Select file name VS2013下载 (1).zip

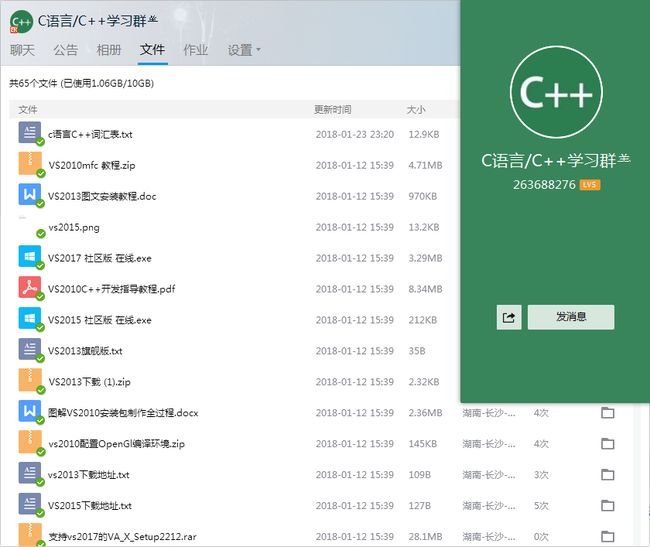pos(89,382)
